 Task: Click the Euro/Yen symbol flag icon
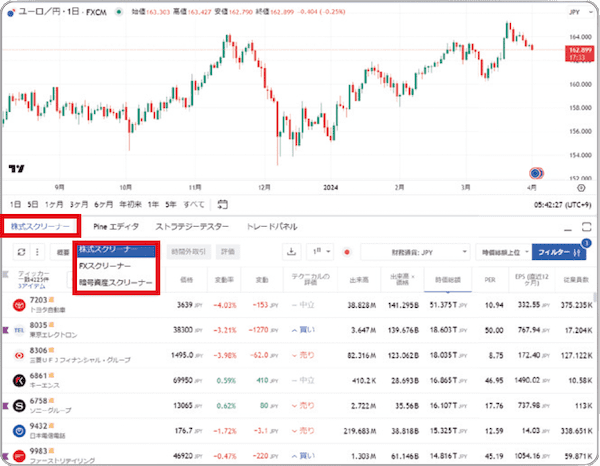click(x=11, y=13)
